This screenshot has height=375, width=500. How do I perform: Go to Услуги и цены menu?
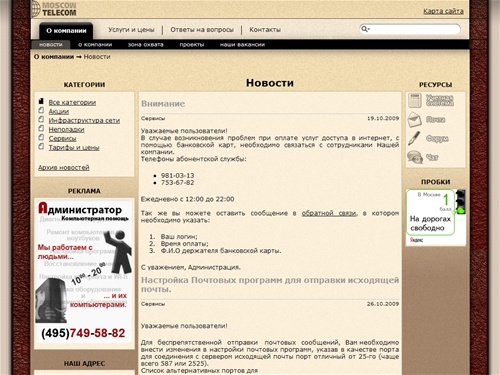click(x=131, y=30)
